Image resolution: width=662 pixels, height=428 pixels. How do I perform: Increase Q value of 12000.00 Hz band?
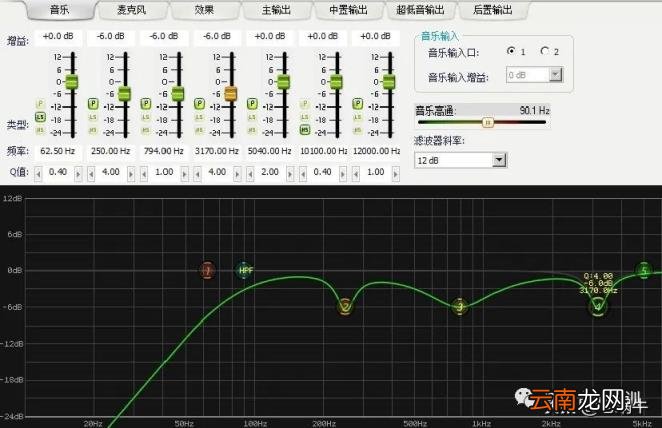click(395, 173)
